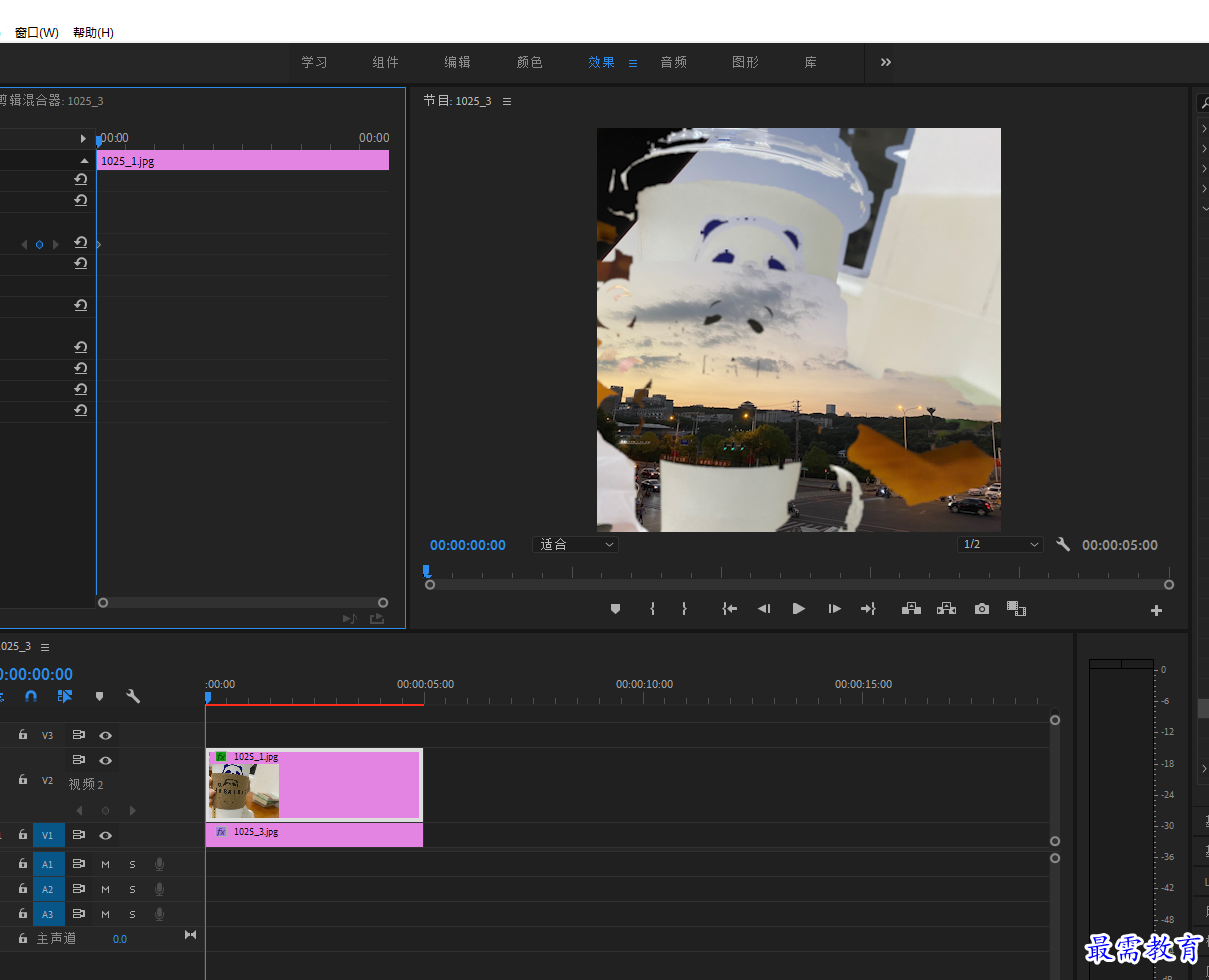
Task: Select the 1025_3.jpg clip on V1
Action: tap(314, 835)
